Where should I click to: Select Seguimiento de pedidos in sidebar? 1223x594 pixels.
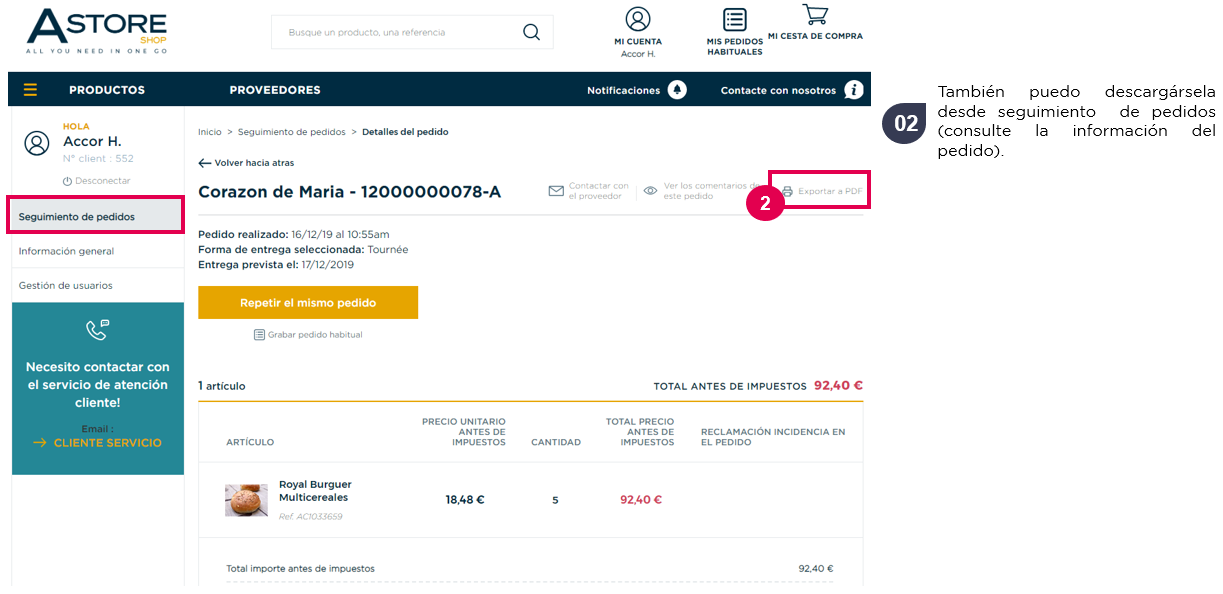[96, 216]
